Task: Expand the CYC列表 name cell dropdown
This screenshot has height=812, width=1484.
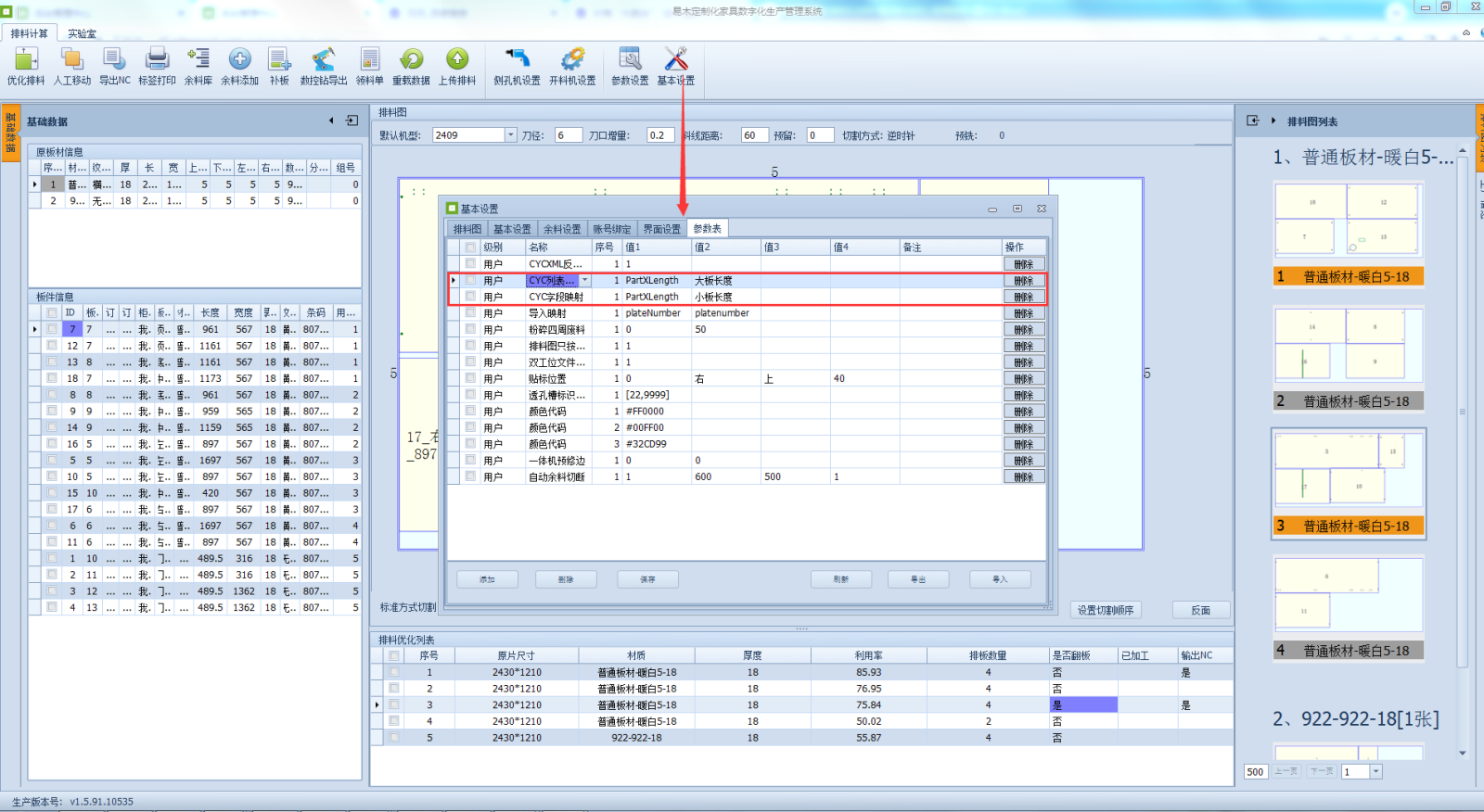Action: (x=584, y=280)
